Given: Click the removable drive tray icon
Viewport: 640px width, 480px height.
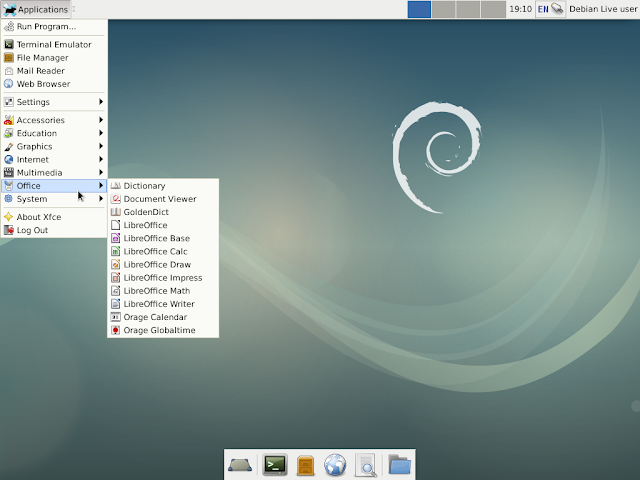Looking at the screenshot, I should point(558,9).
